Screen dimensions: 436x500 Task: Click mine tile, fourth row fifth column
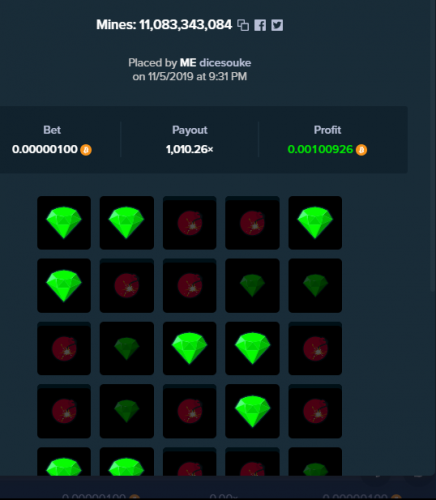(315, 411)
